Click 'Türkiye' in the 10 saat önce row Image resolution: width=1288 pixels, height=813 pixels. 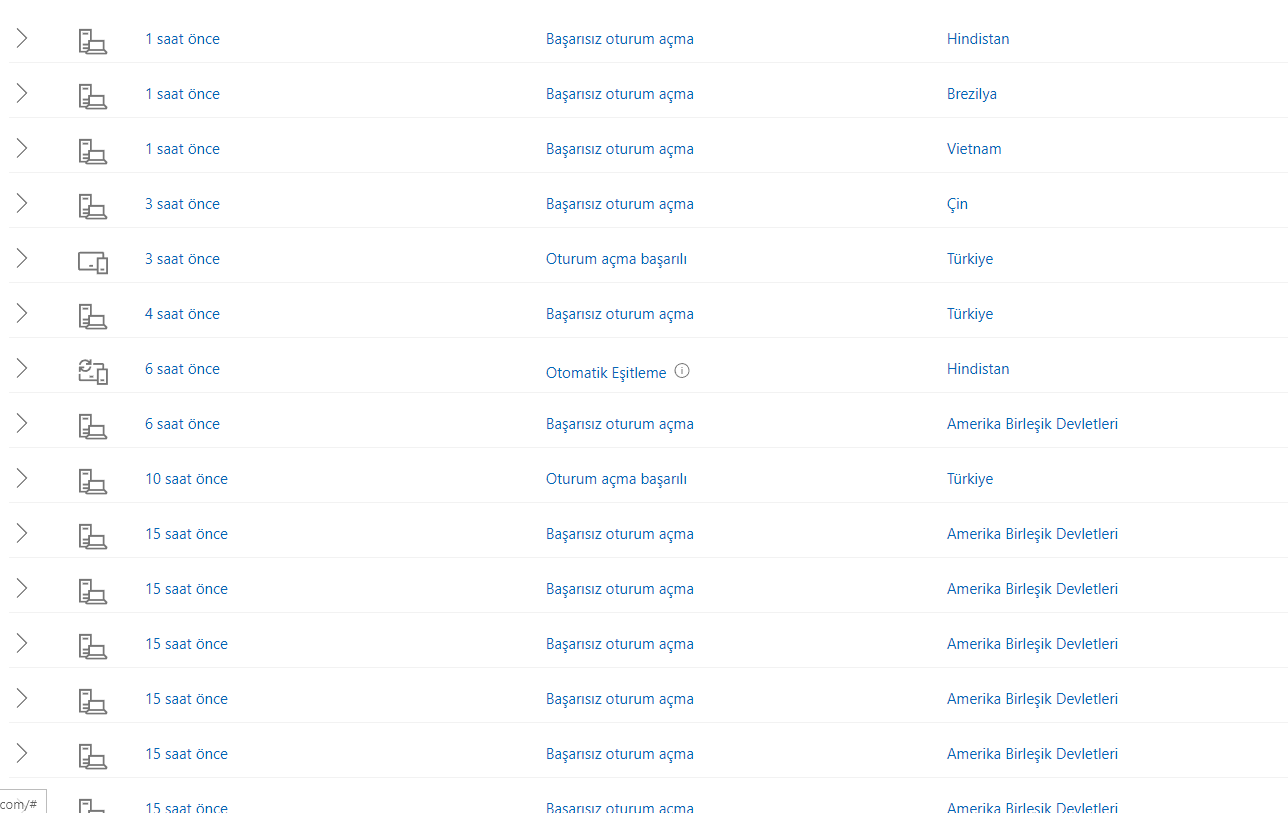[970, 479]
